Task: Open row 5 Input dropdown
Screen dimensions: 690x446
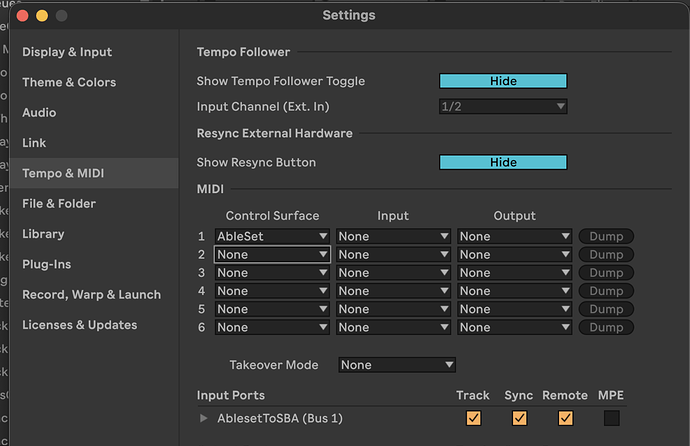Action: (393, 309)
